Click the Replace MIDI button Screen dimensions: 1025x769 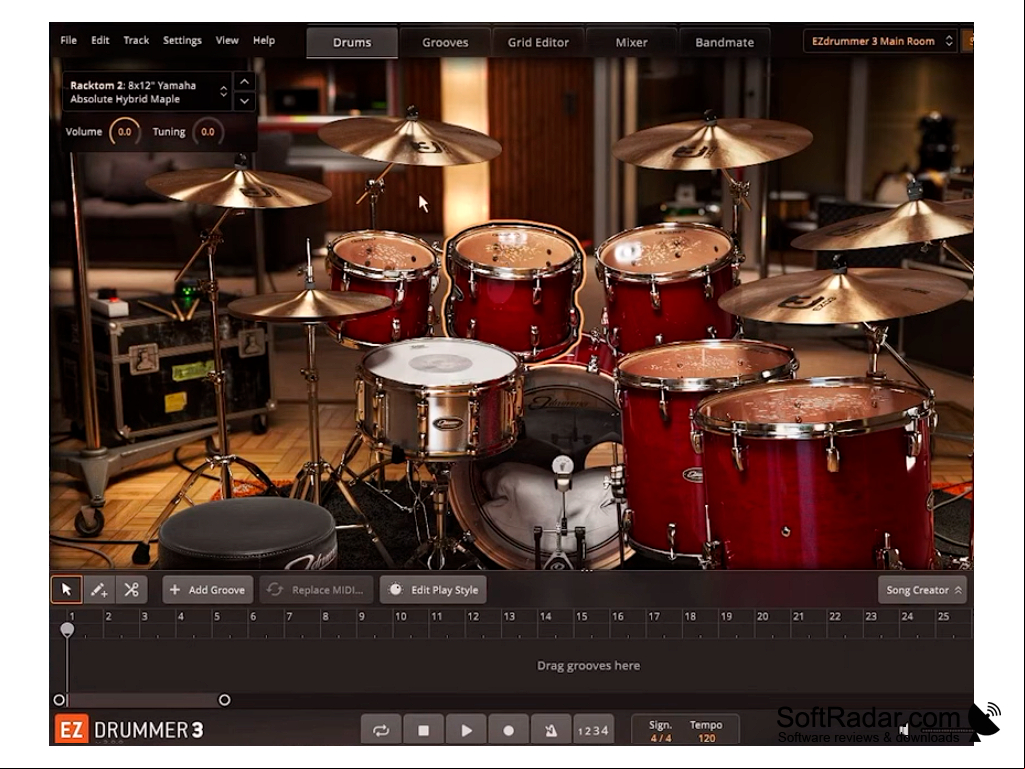point(316,590)
